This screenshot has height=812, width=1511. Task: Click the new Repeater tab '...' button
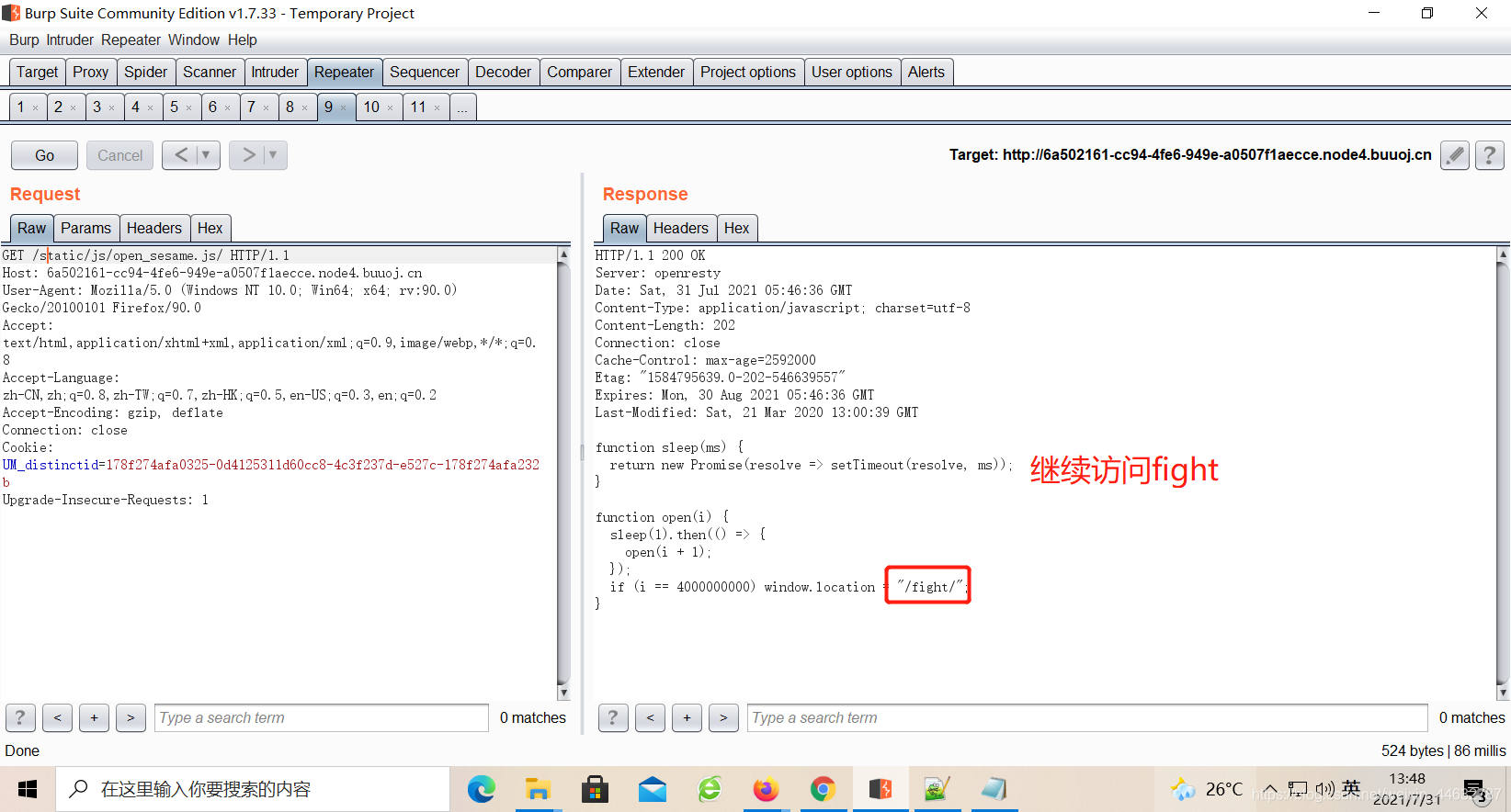[462, 107]
